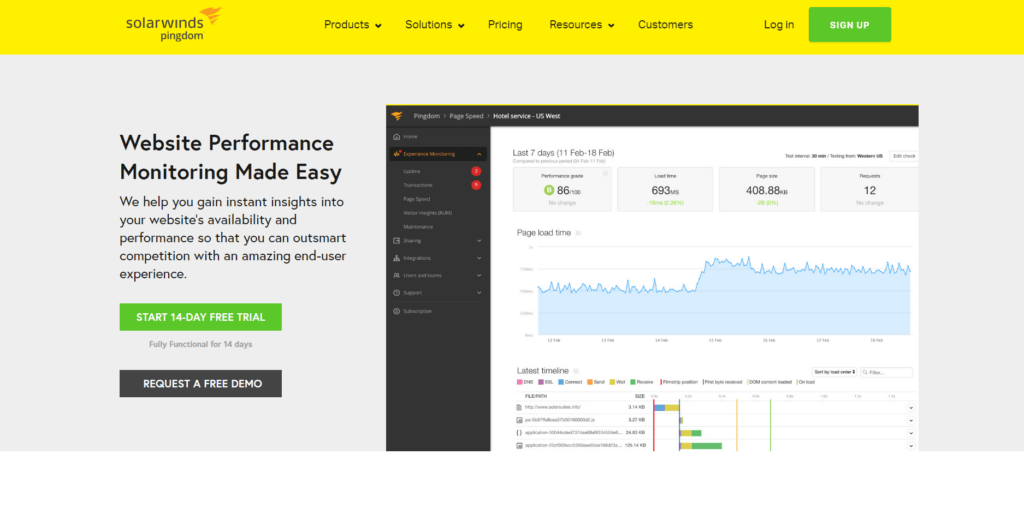1024x508 pixels.
Task: Click the Support question-mark icon
Action: tap(396, 293)
